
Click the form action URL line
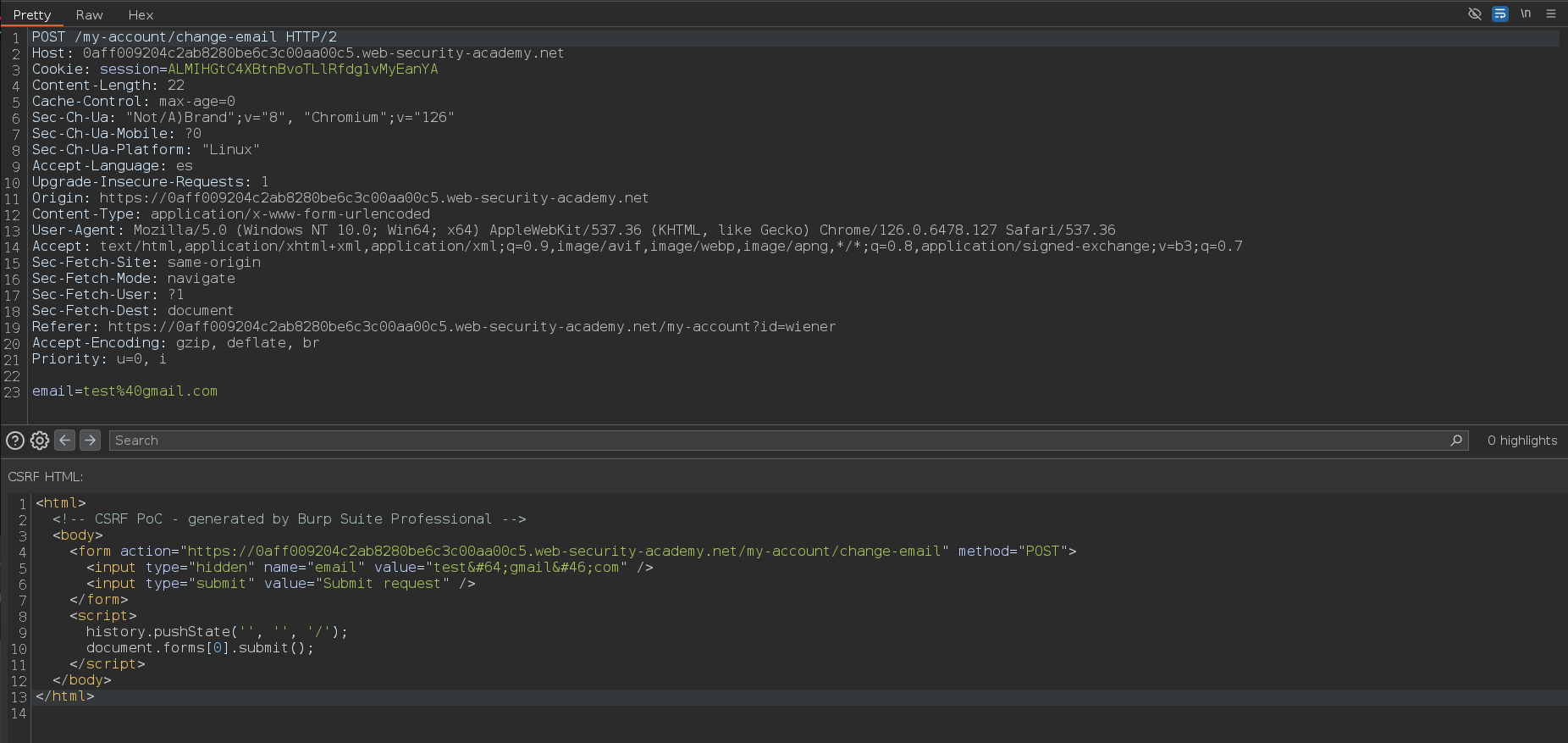click(573, 552)
